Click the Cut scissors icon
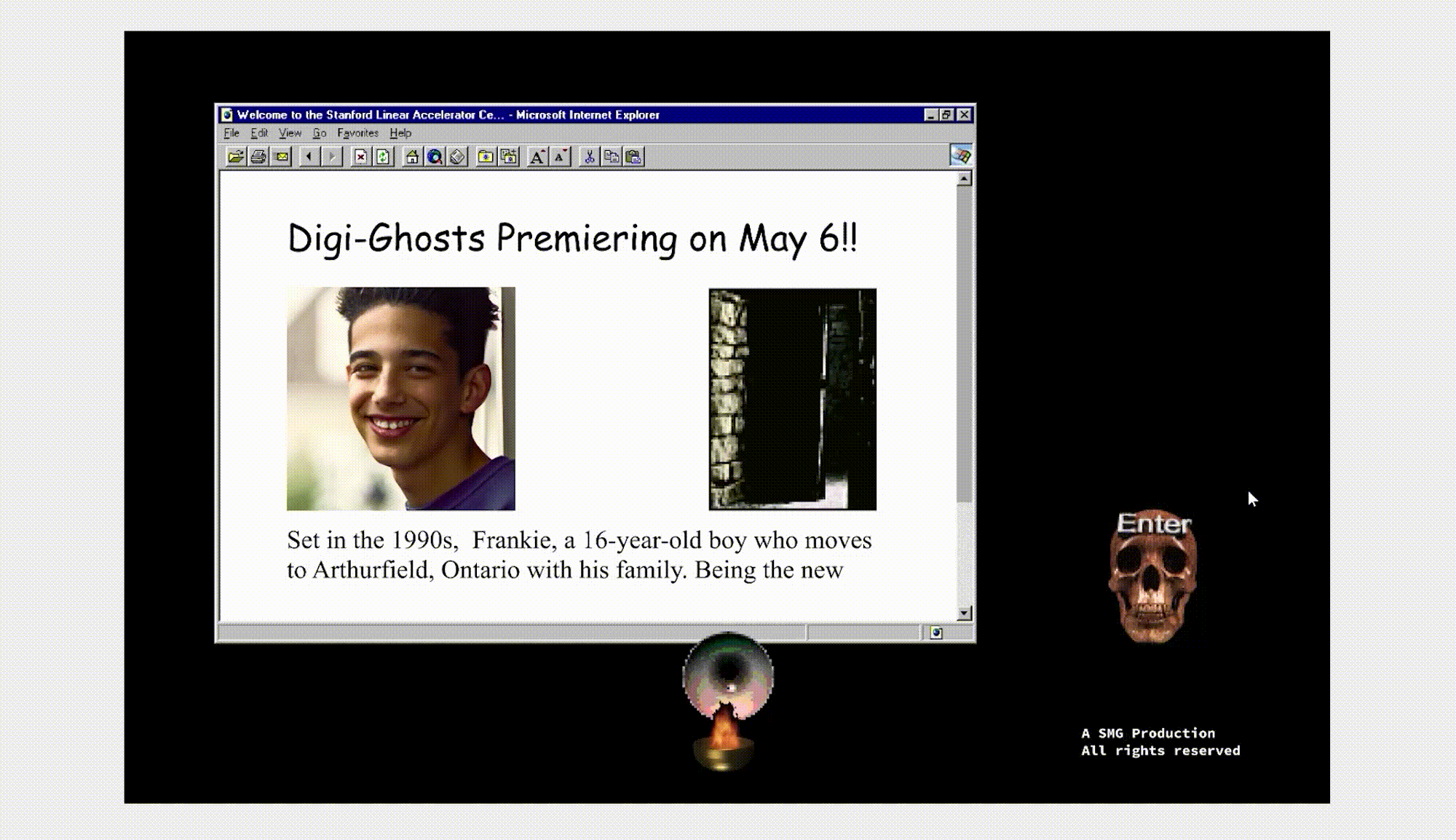 [589, 156]
